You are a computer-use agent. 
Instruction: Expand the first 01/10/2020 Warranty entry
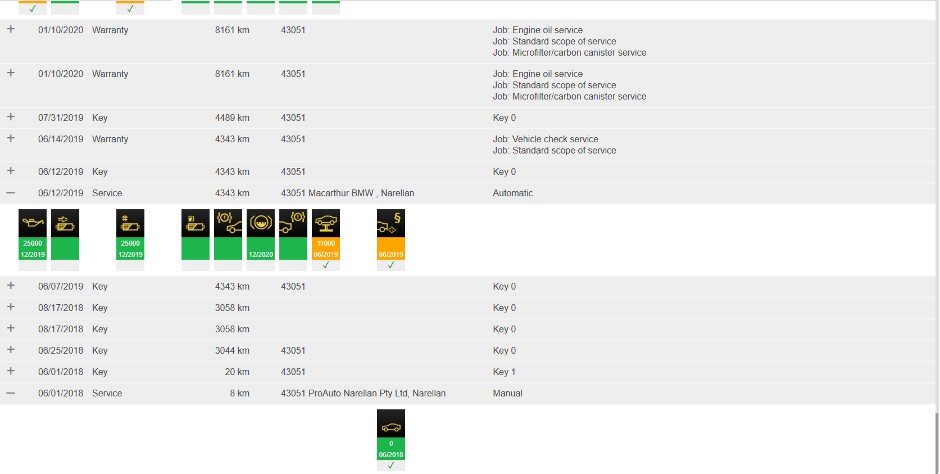10,29
